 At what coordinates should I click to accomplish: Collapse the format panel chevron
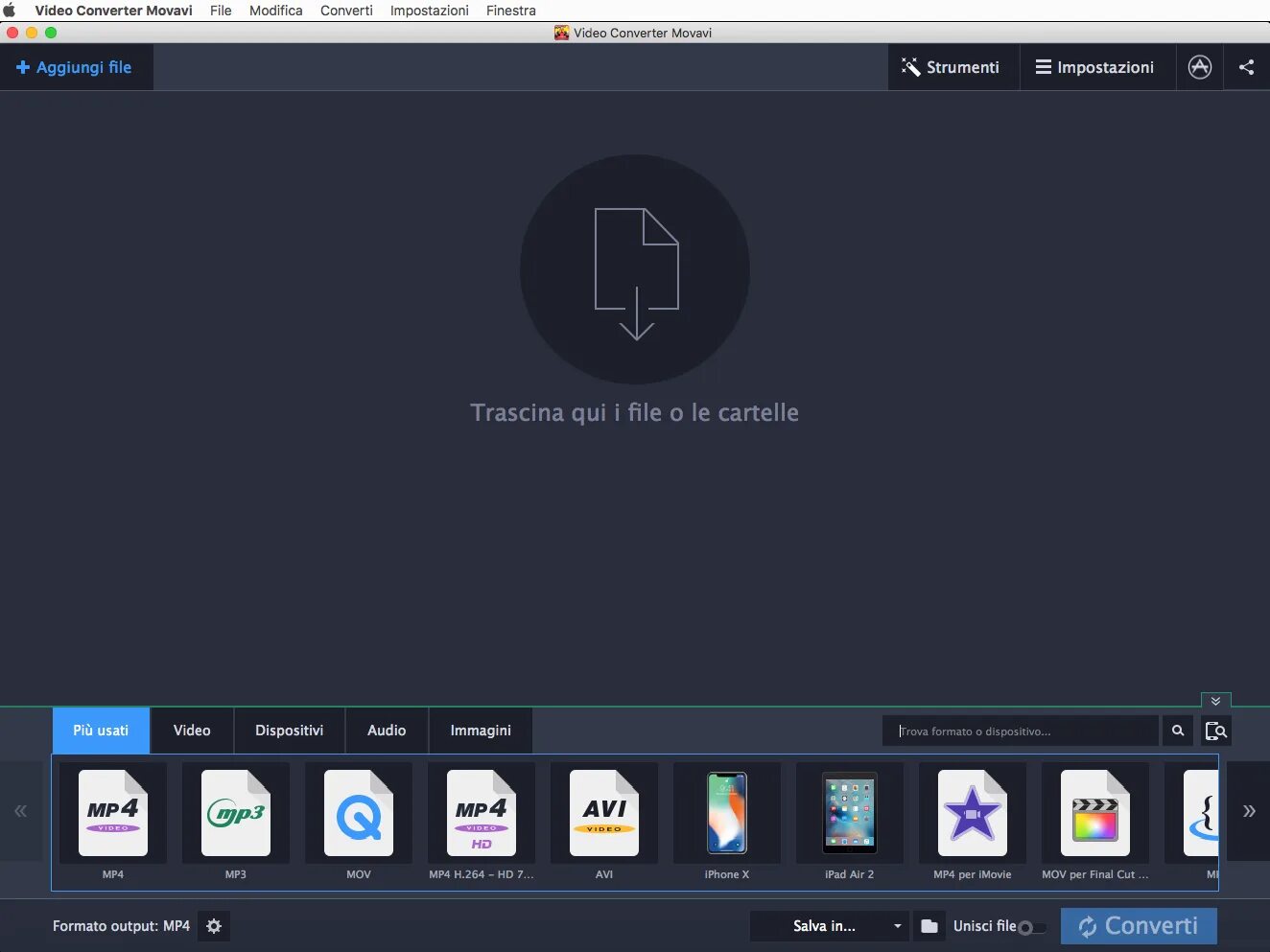1215,701
